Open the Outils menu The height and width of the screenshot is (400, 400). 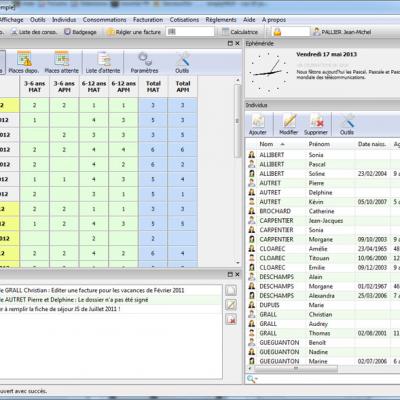tap(38, 20)
